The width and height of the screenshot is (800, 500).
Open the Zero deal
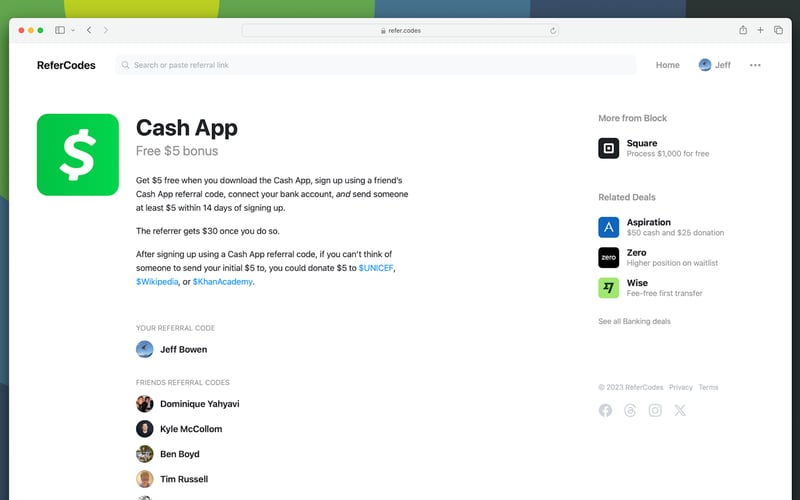pyautogui.click(x=658, y=258)
